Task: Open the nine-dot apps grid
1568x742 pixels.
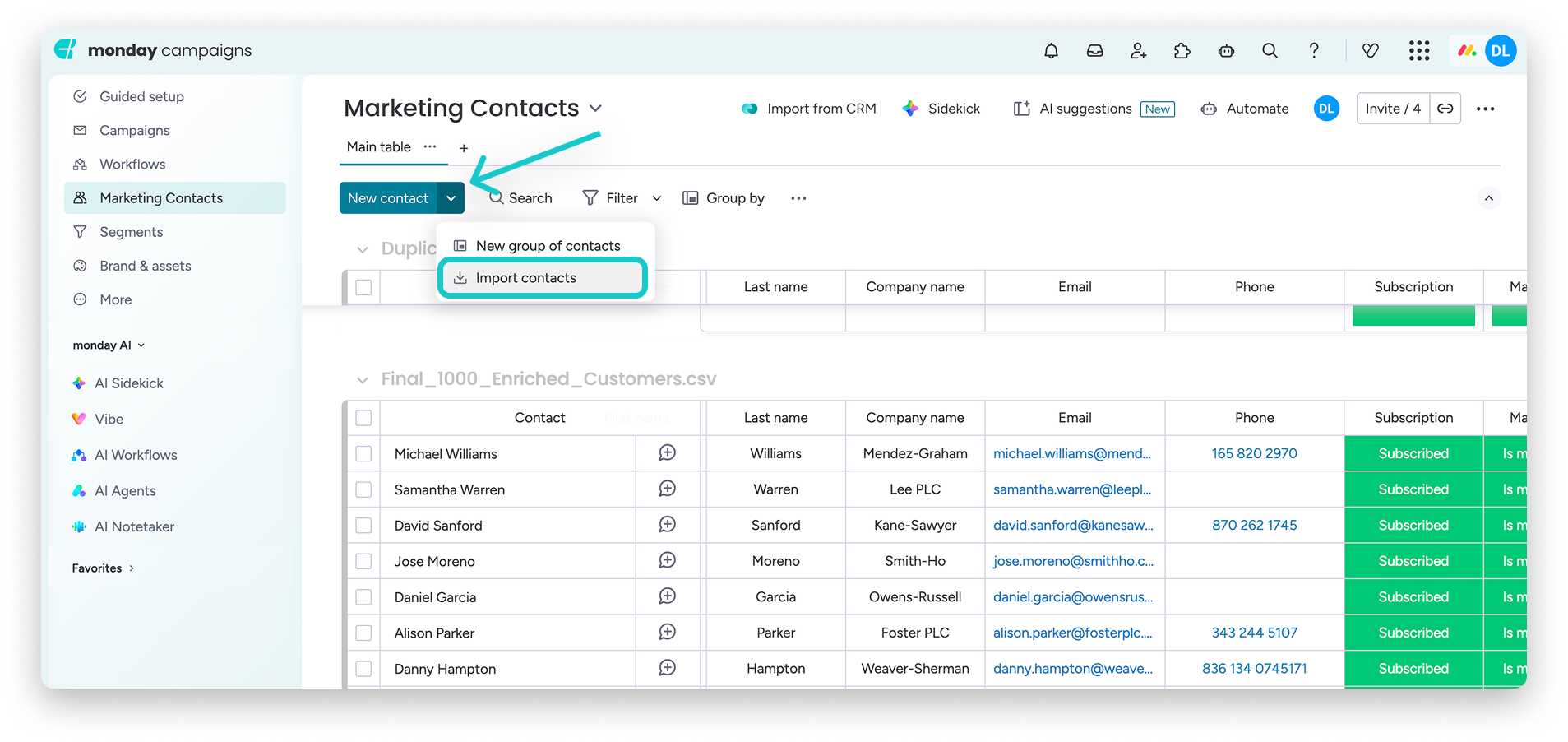Action: pyautogui.click(x=1419, y=51)
